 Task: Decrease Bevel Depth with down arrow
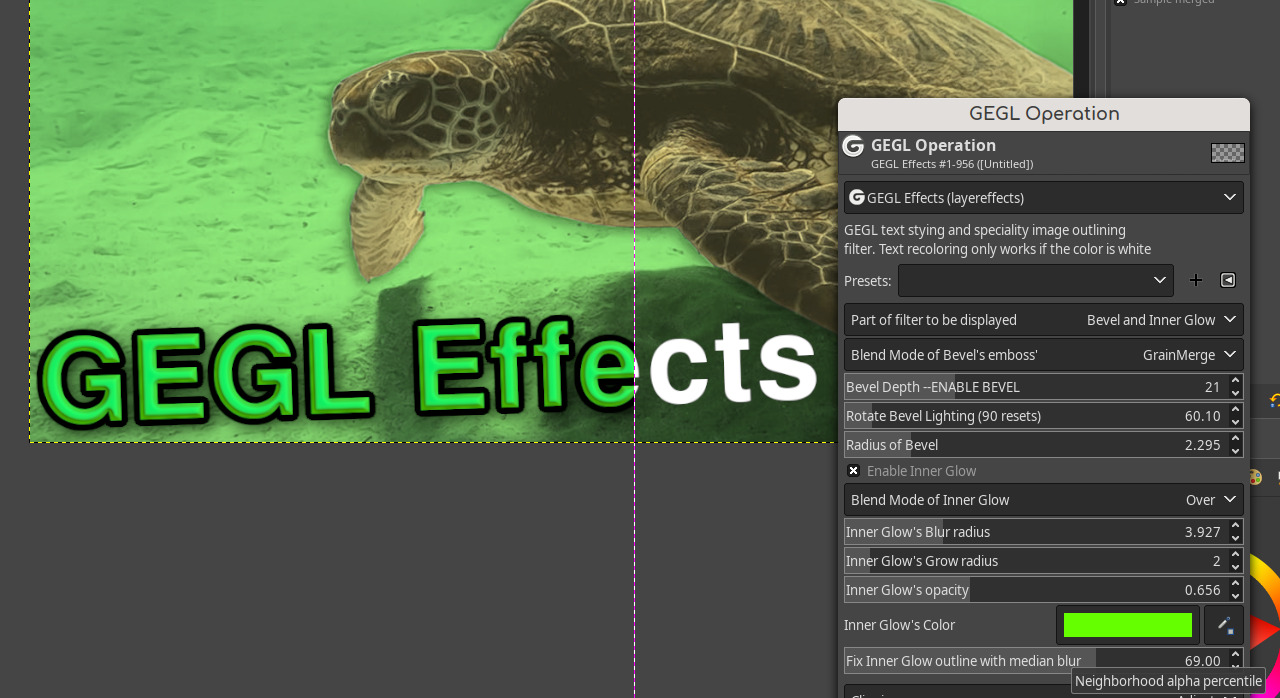(1236, 393)
